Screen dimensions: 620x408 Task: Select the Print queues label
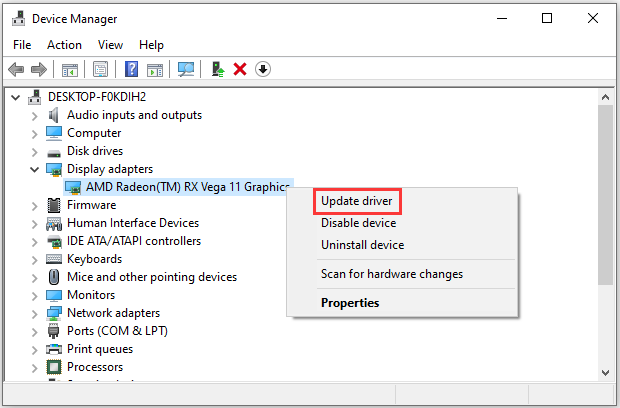click(x=100, y=349)
